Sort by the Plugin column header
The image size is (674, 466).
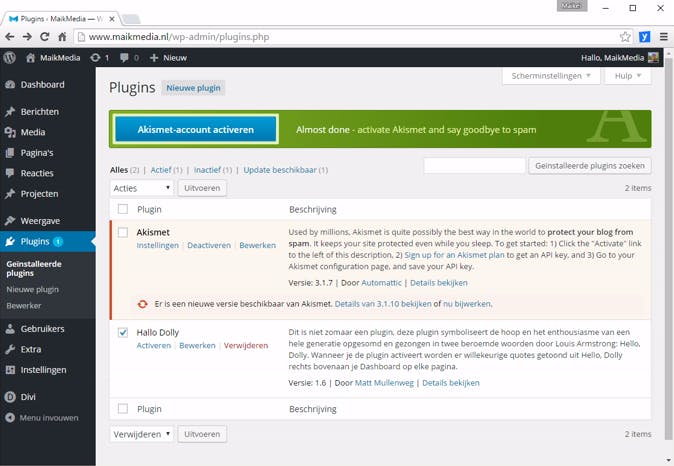(x=149, y=209)
